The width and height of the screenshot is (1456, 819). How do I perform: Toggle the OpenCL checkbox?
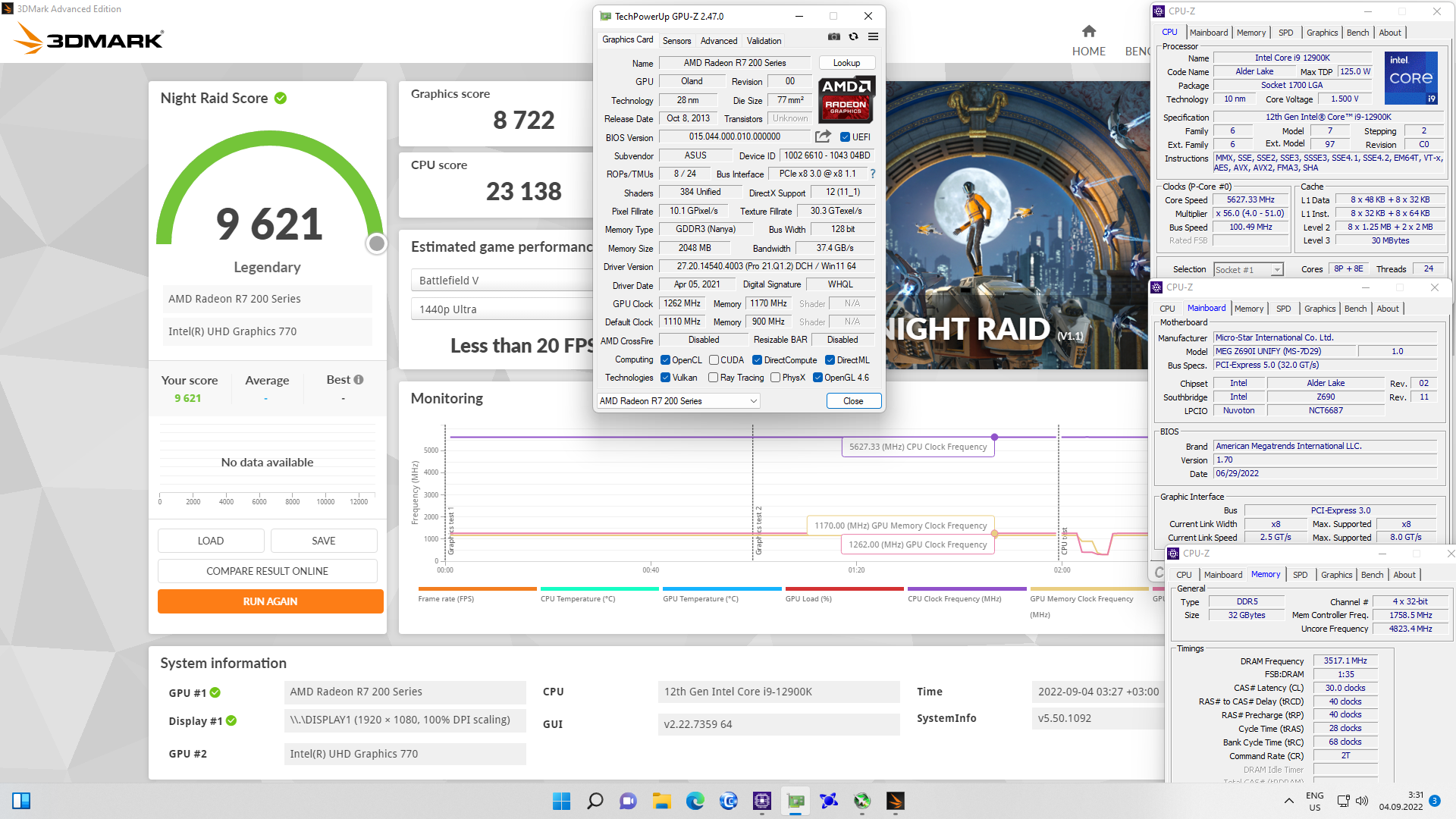[665, 360]
